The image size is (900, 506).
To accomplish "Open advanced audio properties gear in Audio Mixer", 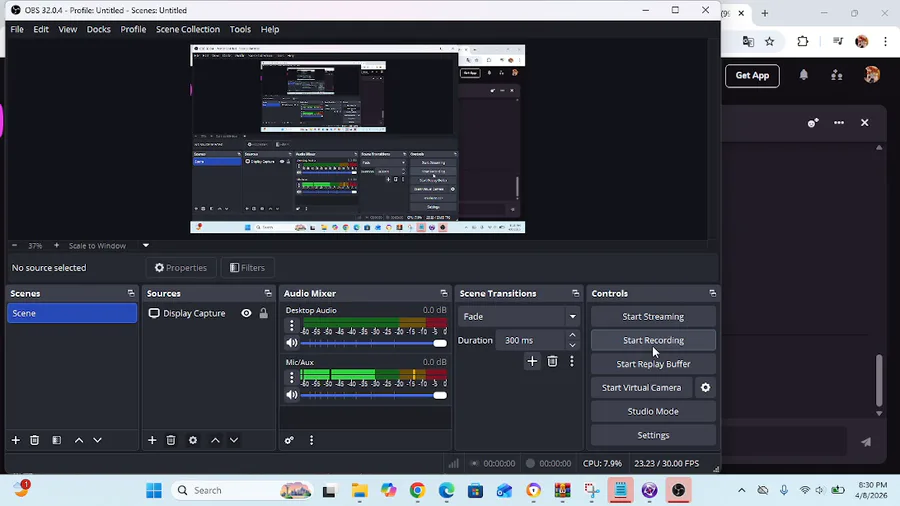I will coord(289,440).
